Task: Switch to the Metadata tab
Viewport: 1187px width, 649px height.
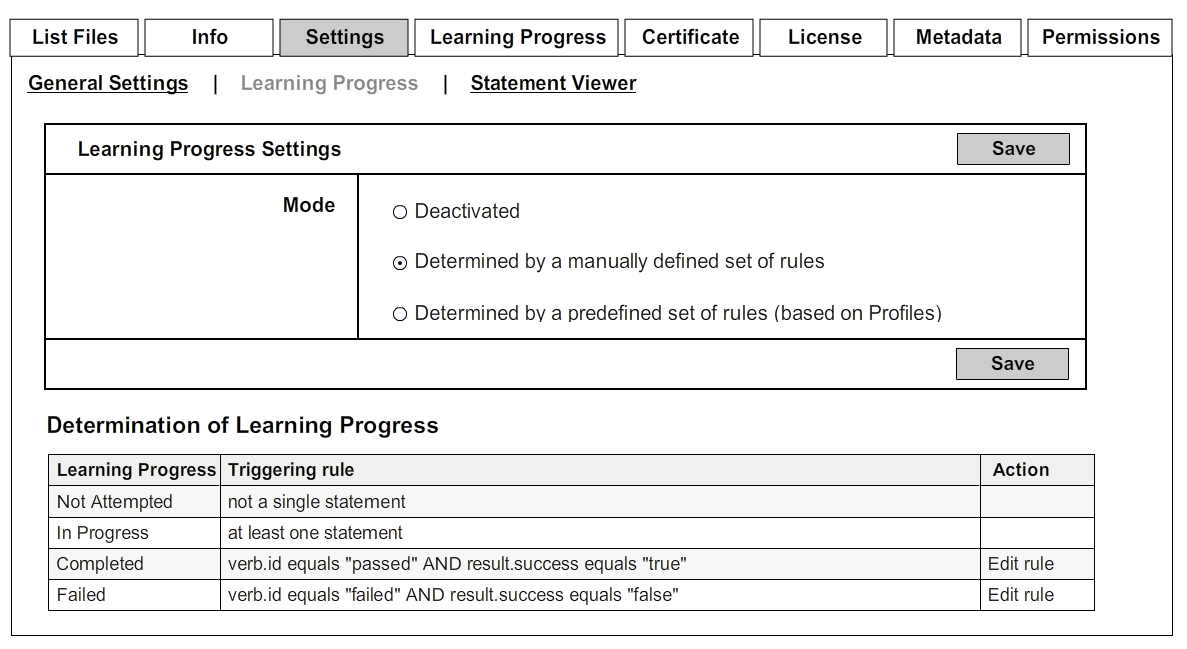Action: tap(958, 38)
